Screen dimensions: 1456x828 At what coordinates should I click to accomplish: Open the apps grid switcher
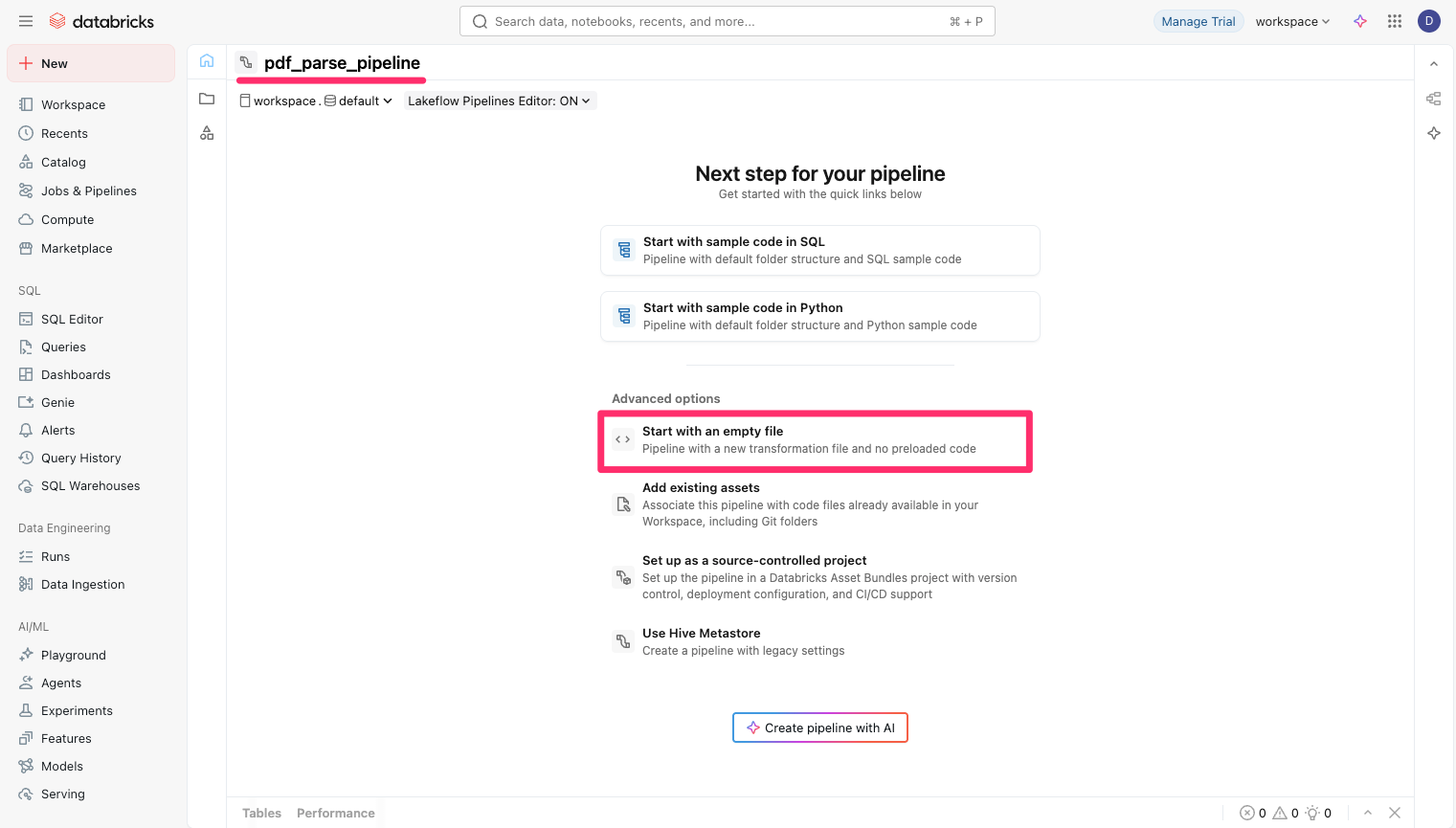tap(1395, 21)
